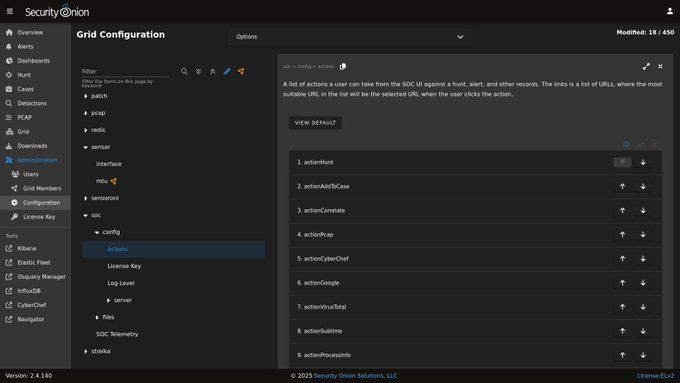Open the user account menu

click(670, 11)
